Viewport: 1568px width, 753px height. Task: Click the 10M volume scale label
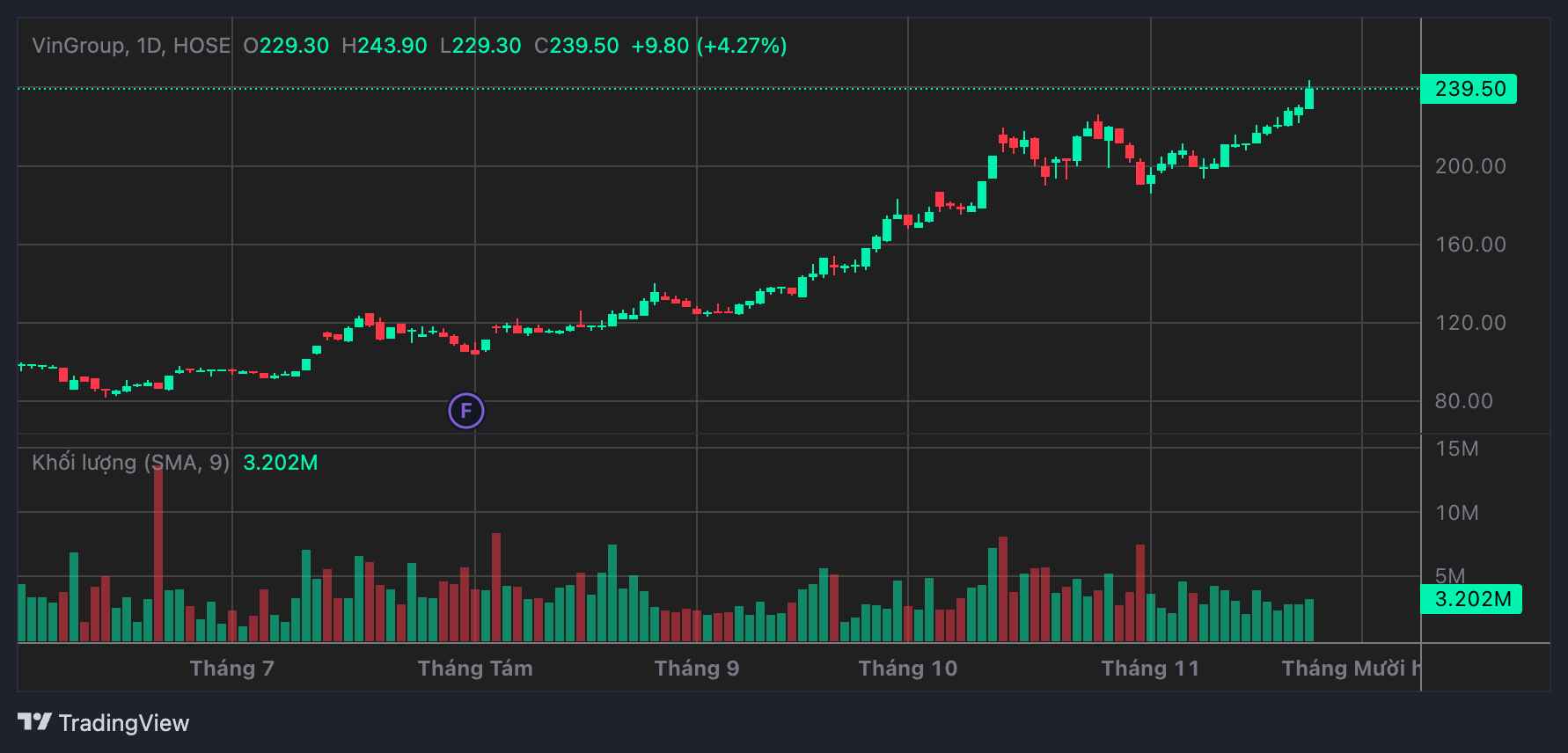pyautogui.click(x=1457, y=513)
